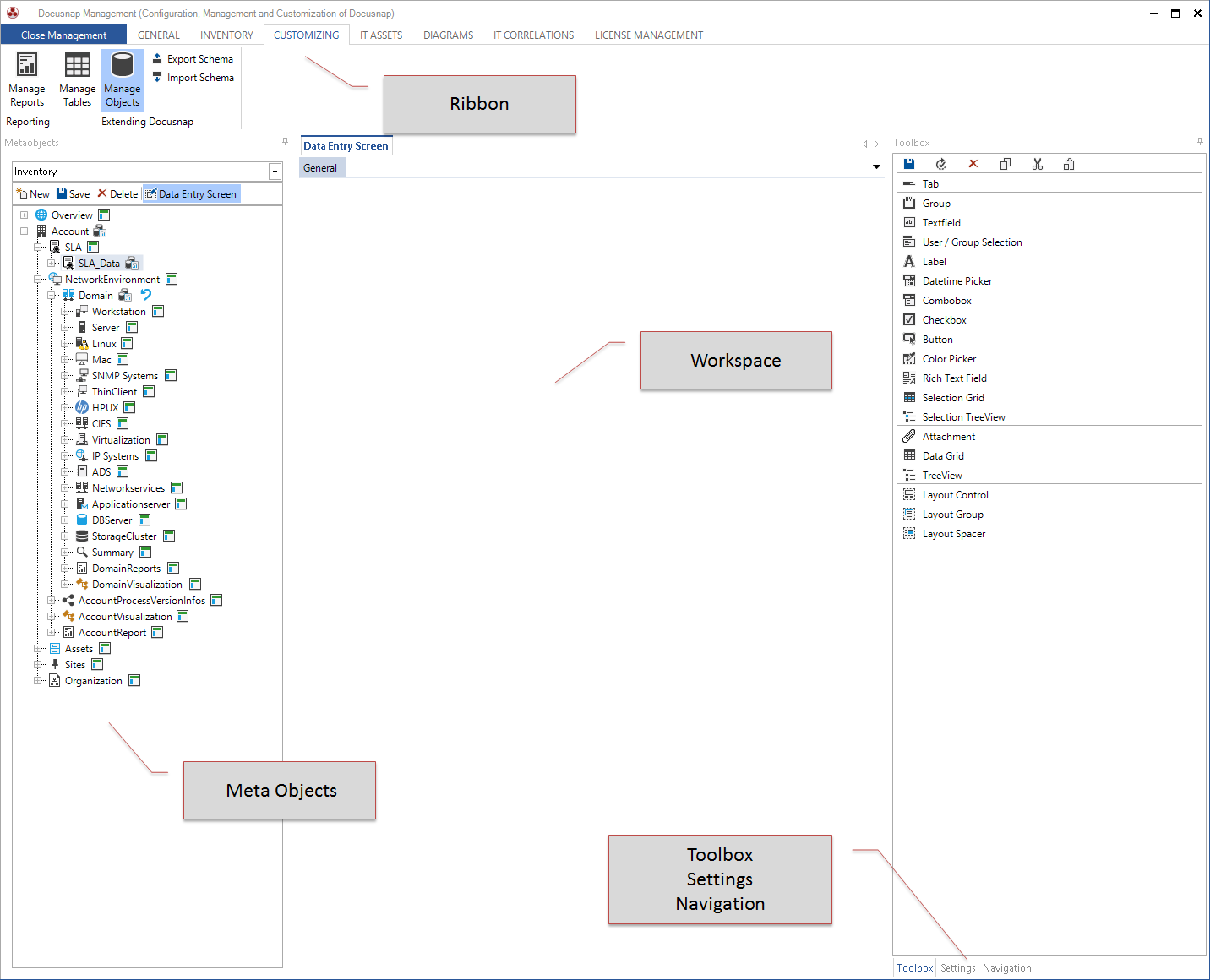Open the Inventory dropdown in Metaobjects

click(x=275, y=171)
